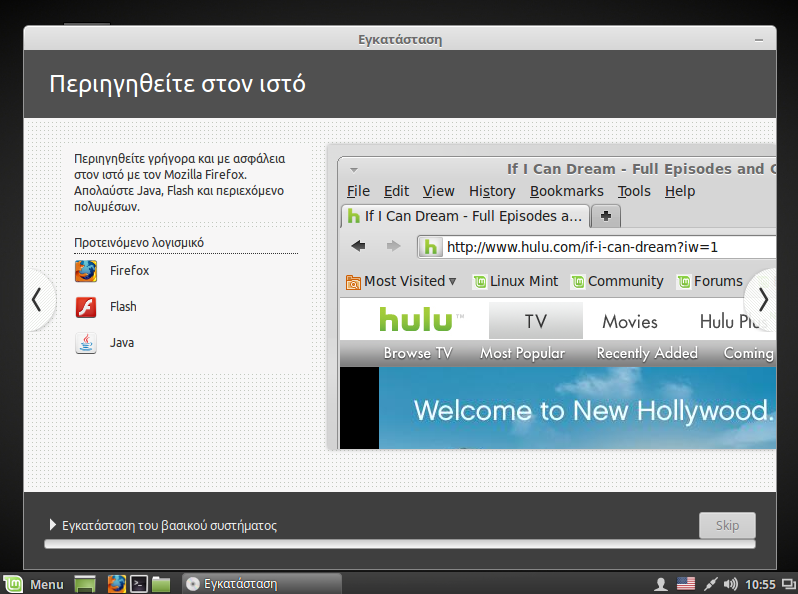Click the Java icon in recommended software
The height and width of the screenshot is (594, 798).
tap(86, 343)
